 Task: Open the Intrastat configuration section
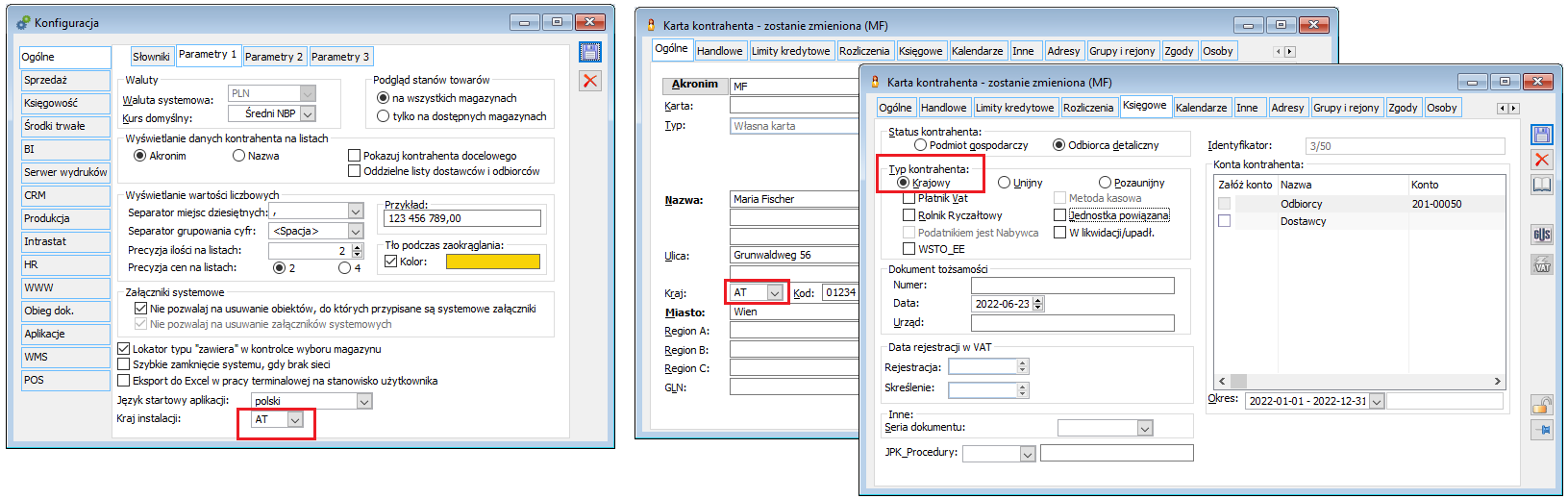(65, 241)
